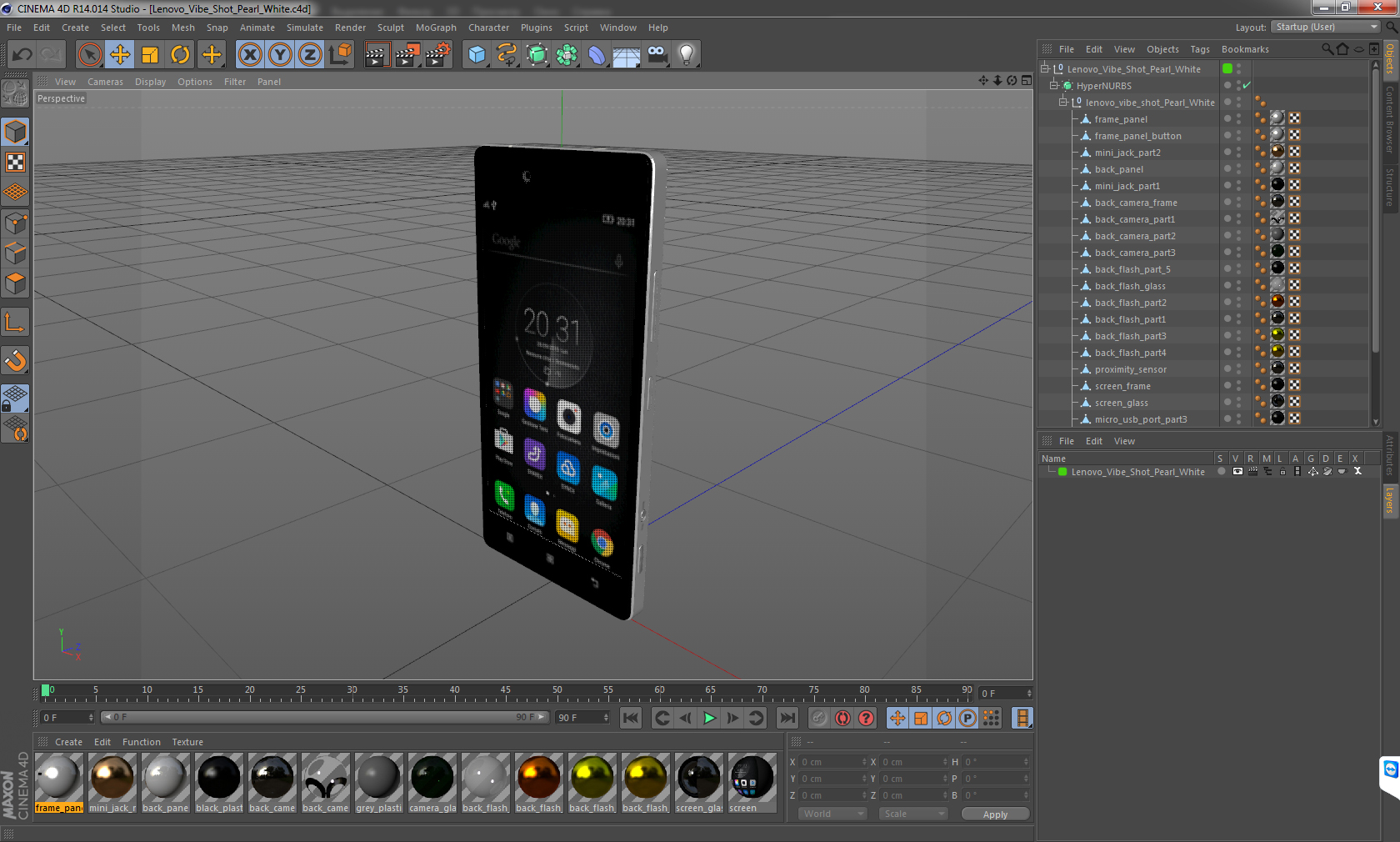Screen dimensions: 1400x842
Task: Collapse lenovo_vibe_shot_Pearl_White null node
Action: (1063, 102)
